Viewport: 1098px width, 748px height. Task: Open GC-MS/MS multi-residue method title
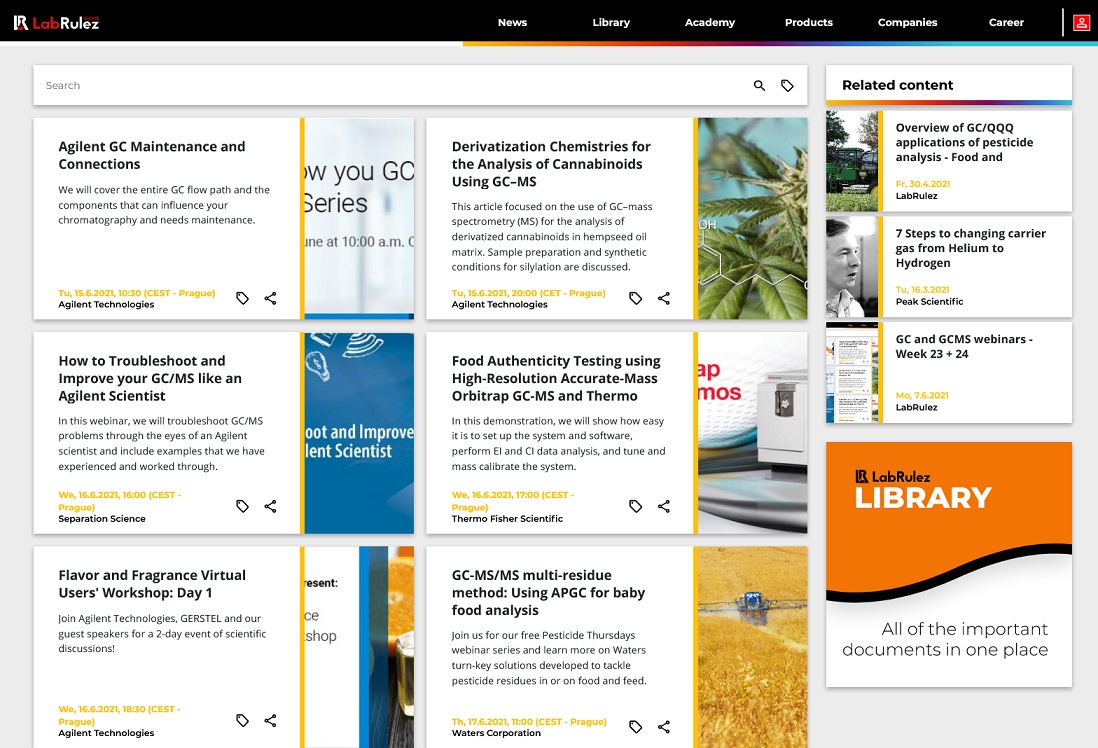click(548, 593)
